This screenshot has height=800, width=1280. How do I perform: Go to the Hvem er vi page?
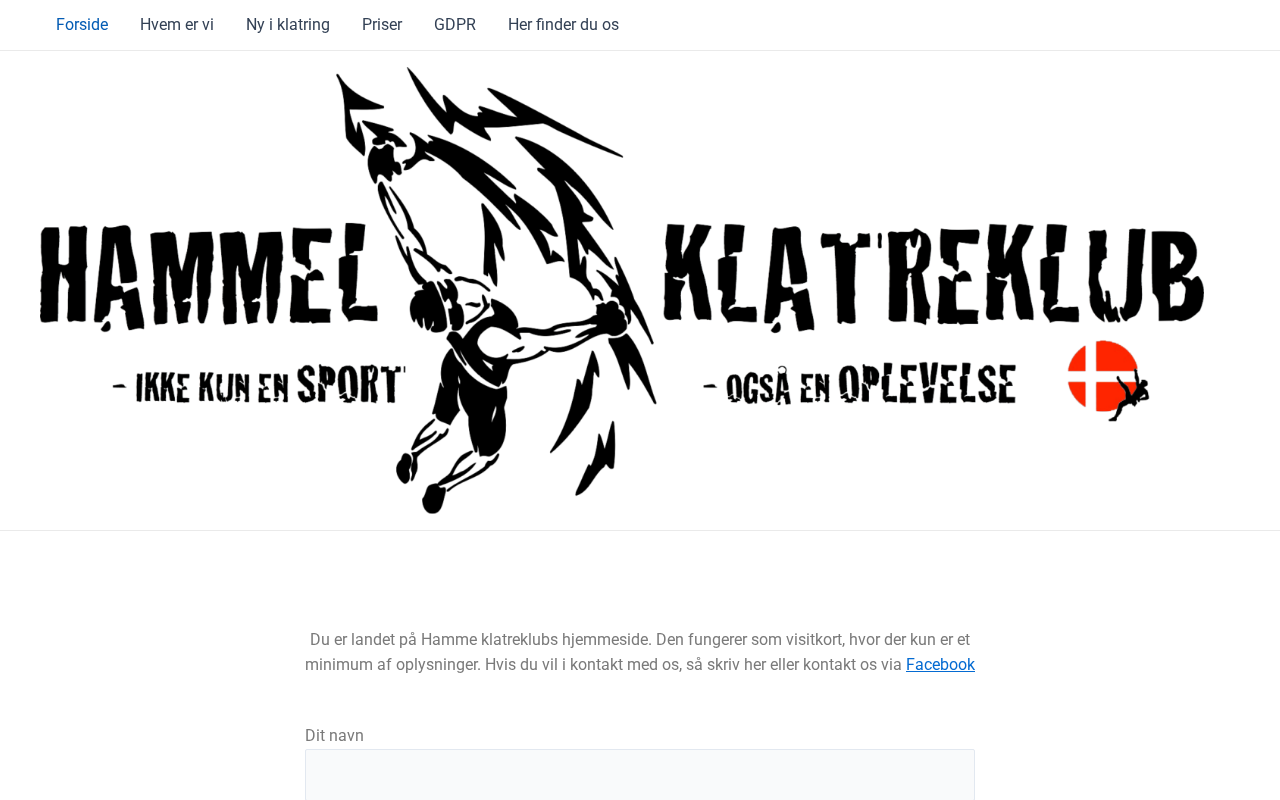point(177,25)
